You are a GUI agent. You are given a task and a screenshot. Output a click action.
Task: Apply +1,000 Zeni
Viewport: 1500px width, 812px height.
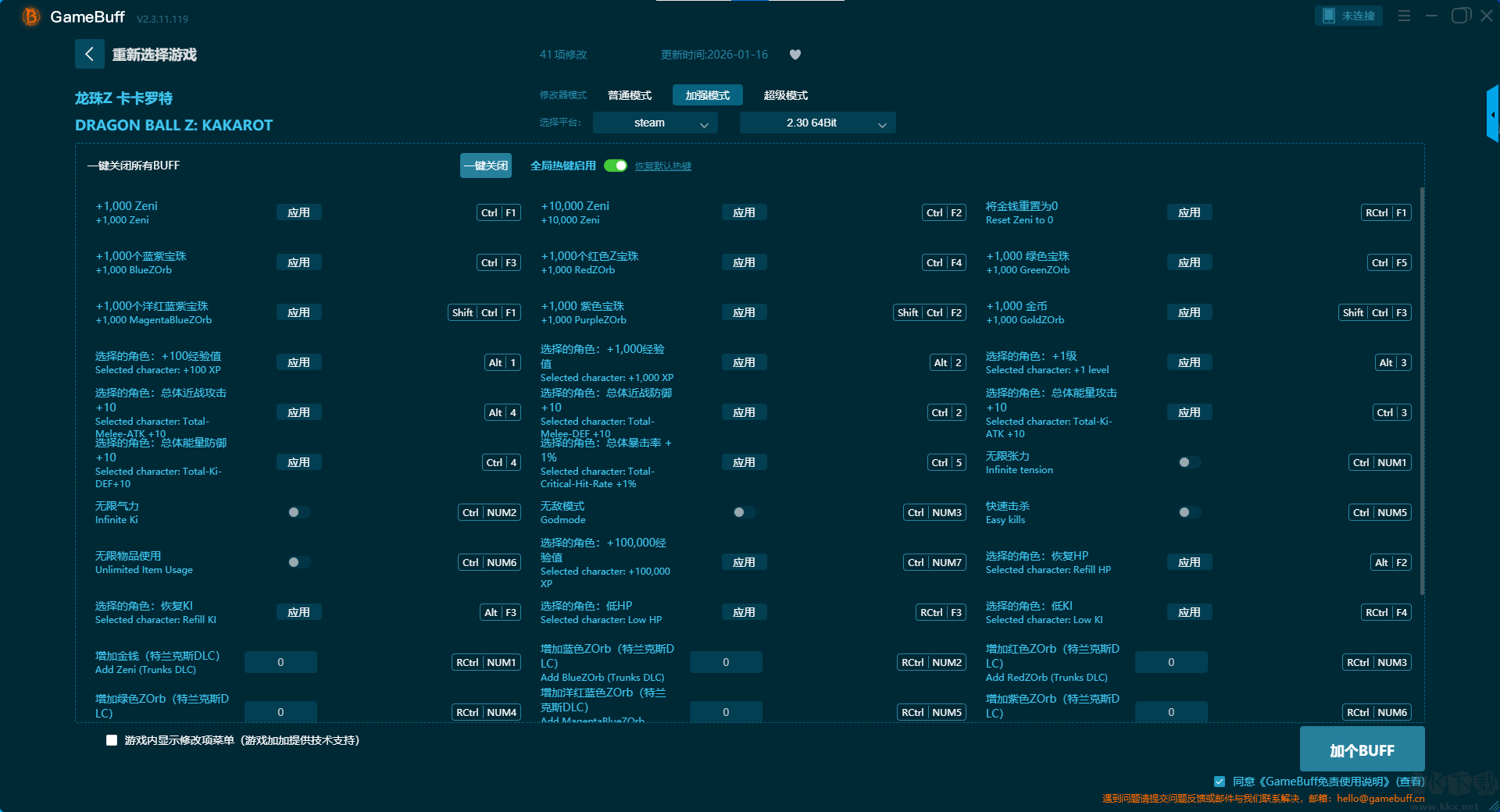coord(298,212)
